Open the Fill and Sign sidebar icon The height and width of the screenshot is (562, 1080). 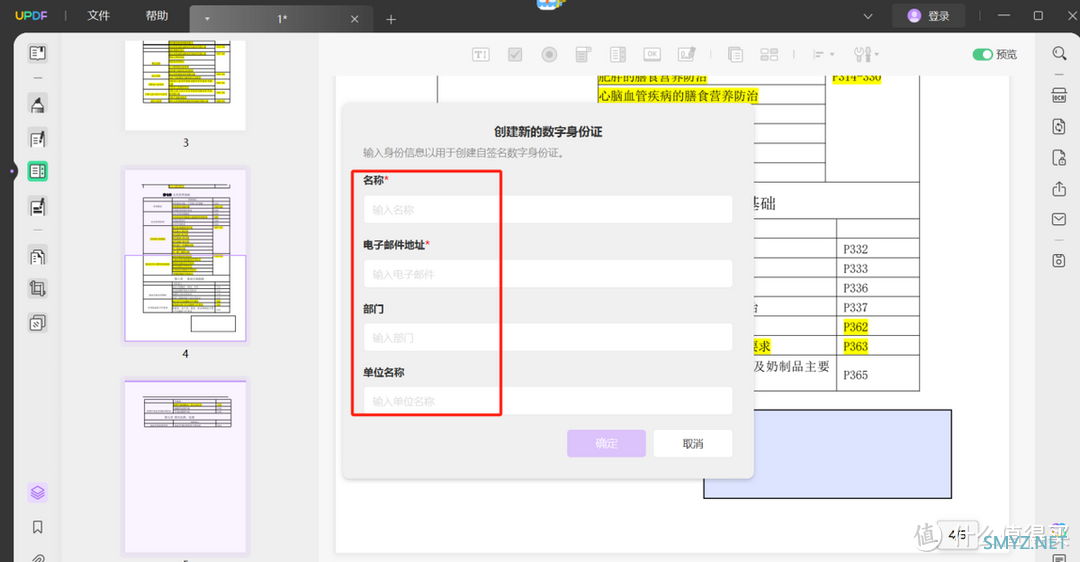37,206
